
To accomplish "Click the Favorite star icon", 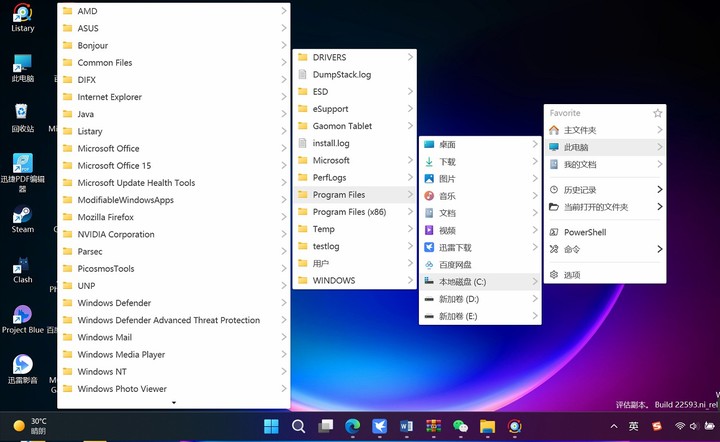I will click(657, 113).
